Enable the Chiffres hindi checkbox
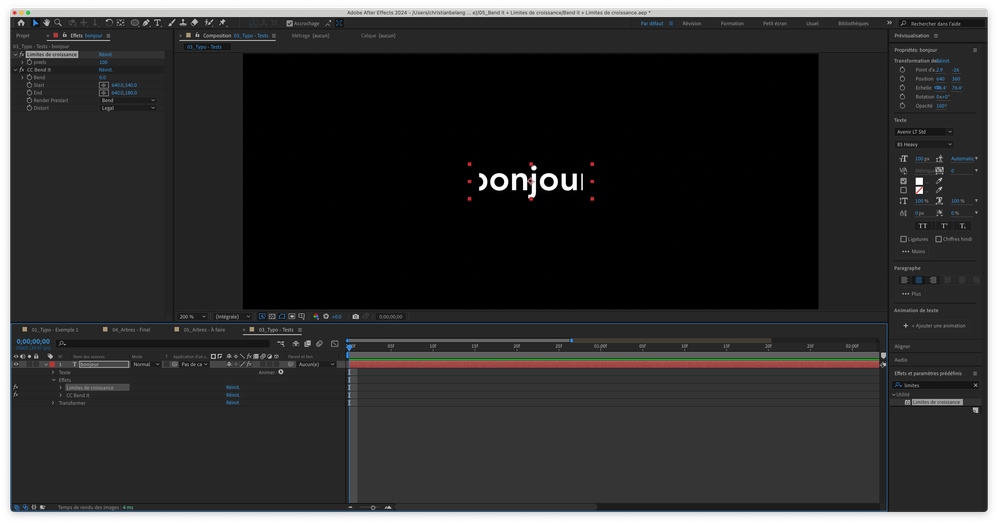 pos(938,239)
